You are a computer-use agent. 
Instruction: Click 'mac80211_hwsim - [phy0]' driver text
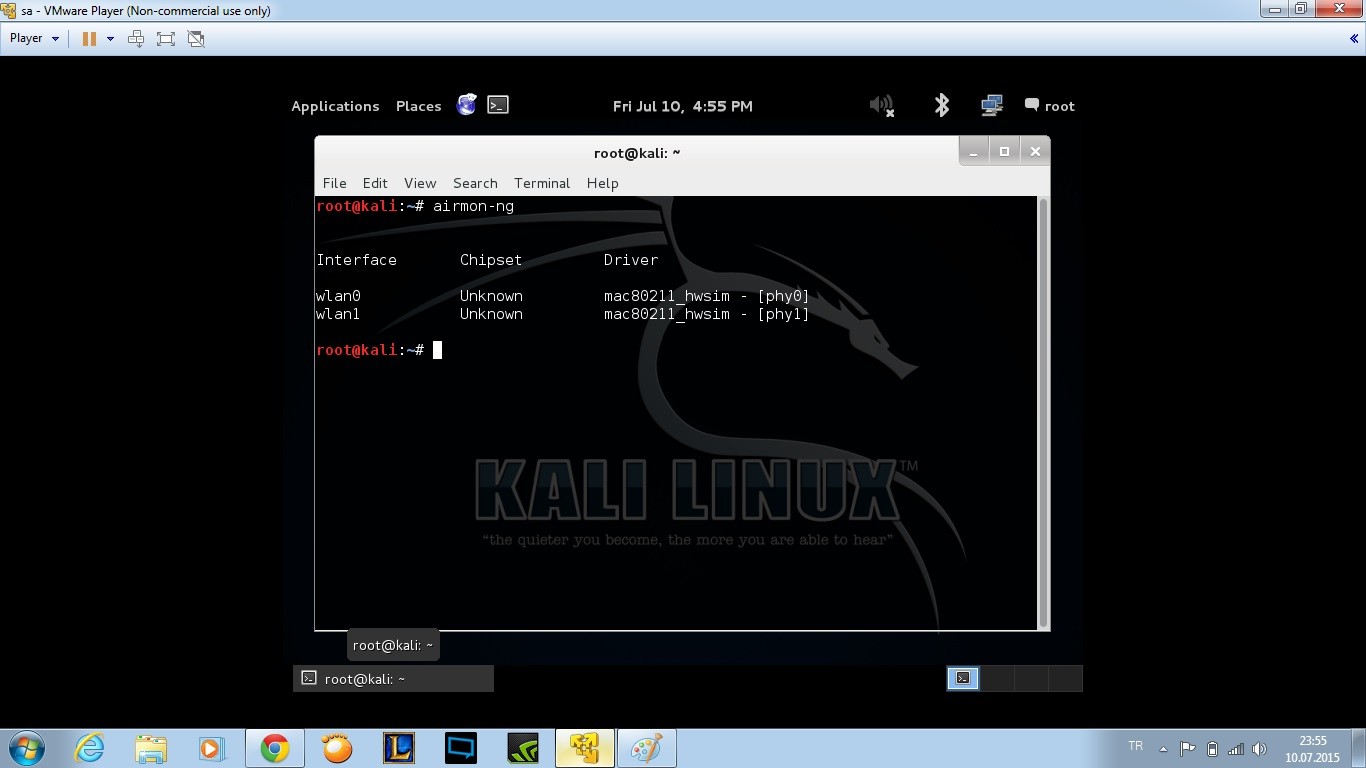(x=707, y=296)
